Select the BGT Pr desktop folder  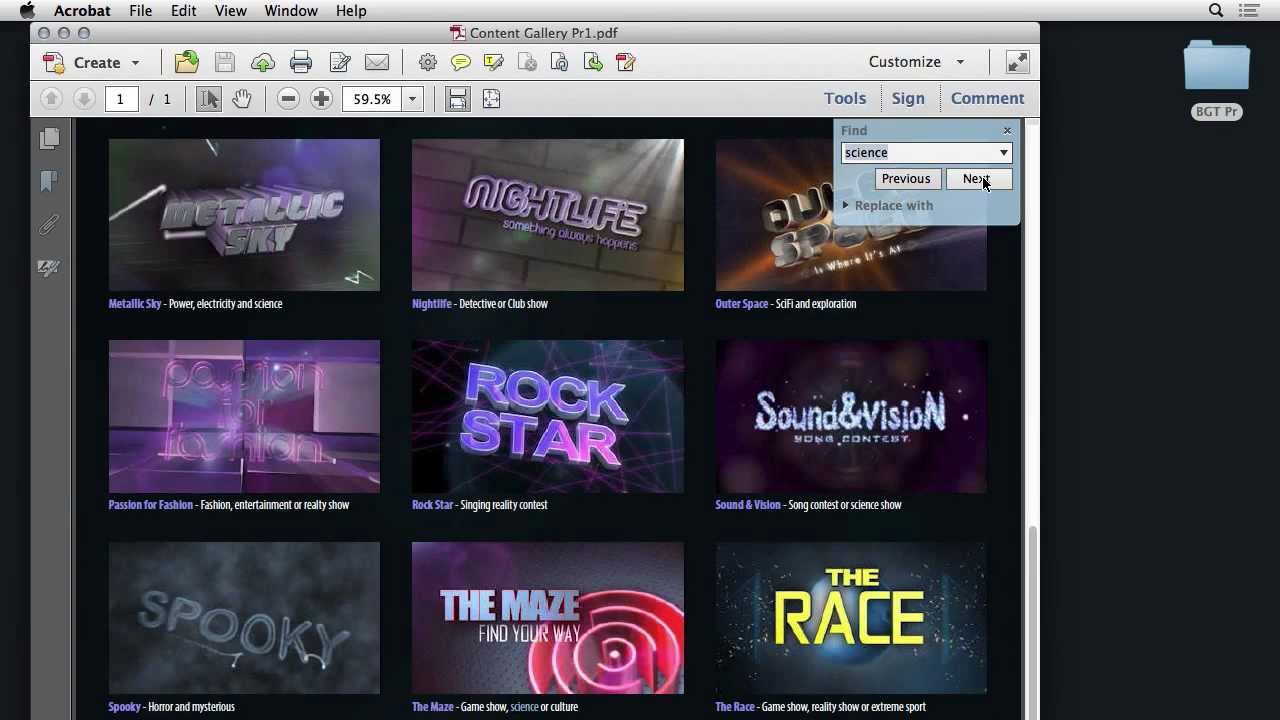point(1217,79)
